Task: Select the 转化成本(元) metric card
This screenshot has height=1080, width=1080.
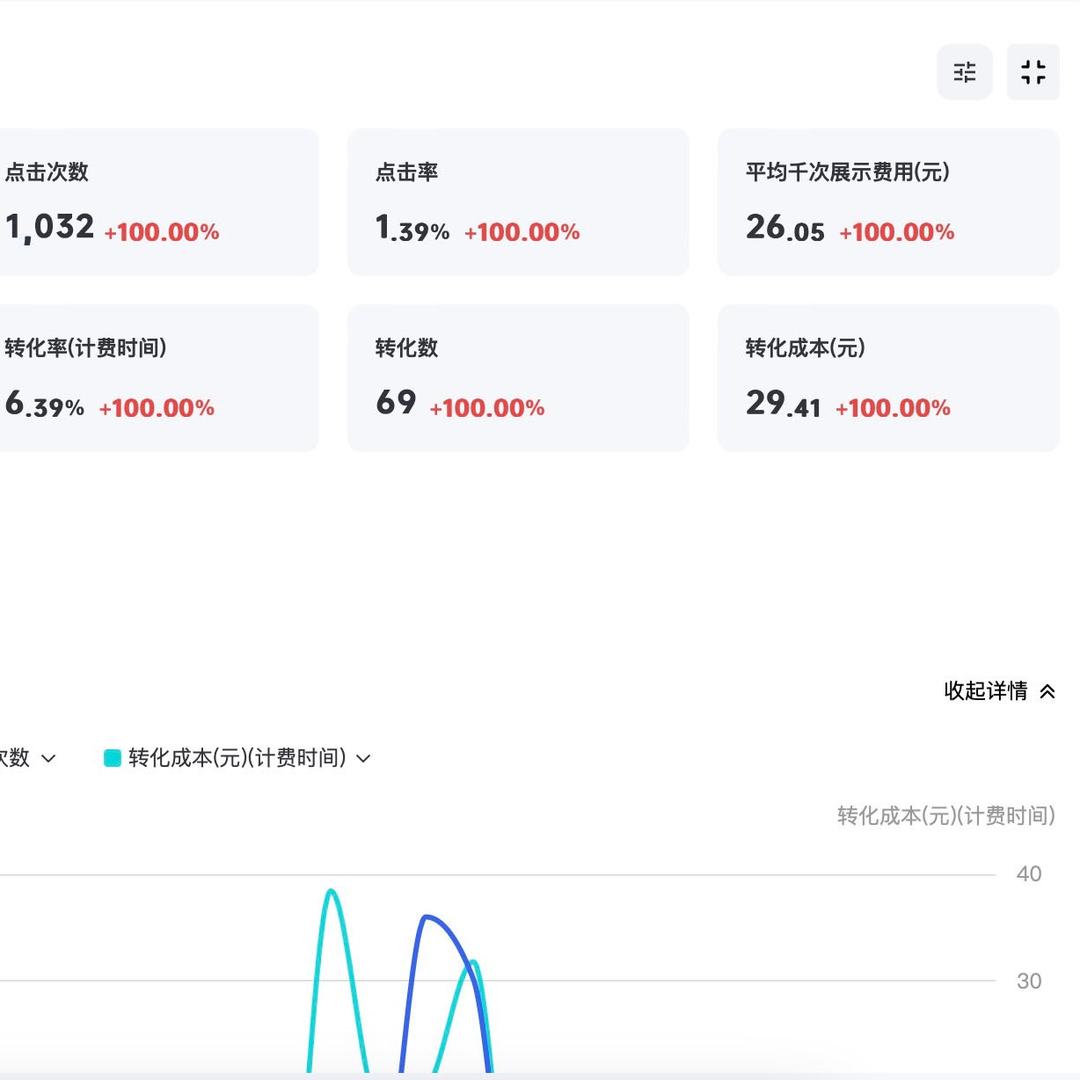Action: tap(888, 378)
